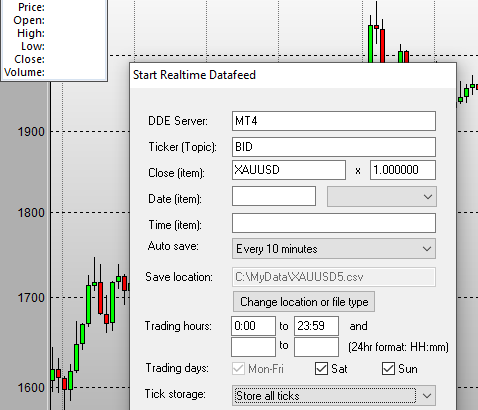This screenshot has width=478, height=410.
Task: Click the Ticker (Topic) field with BID
Action: [334, 147]
